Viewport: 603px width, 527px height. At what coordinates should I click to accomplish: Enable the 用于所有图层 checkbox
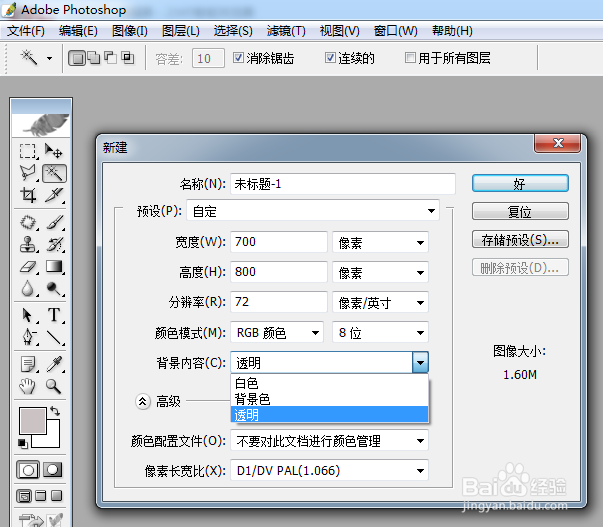[410, 58]
